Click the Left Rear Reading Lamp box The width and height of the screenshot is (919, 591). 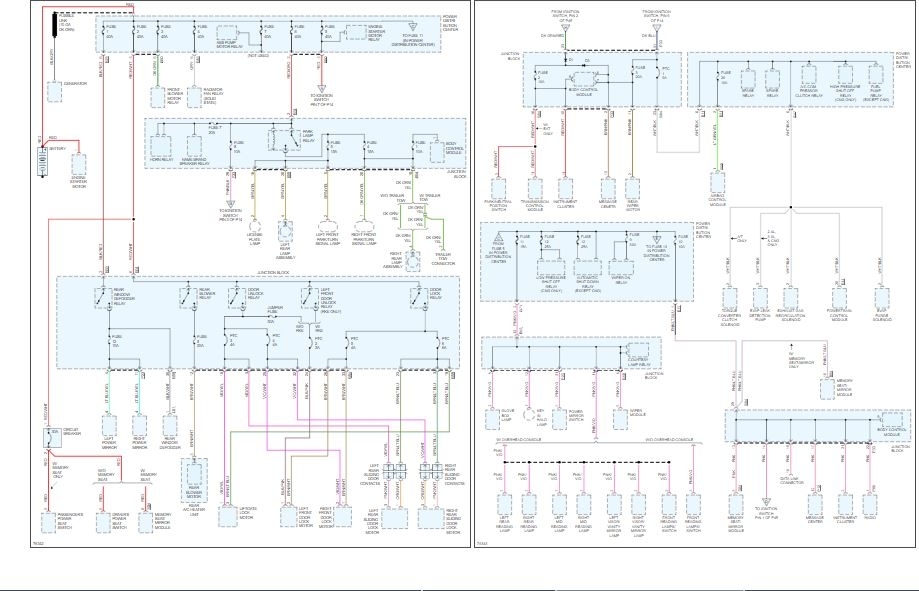[504, 505]
